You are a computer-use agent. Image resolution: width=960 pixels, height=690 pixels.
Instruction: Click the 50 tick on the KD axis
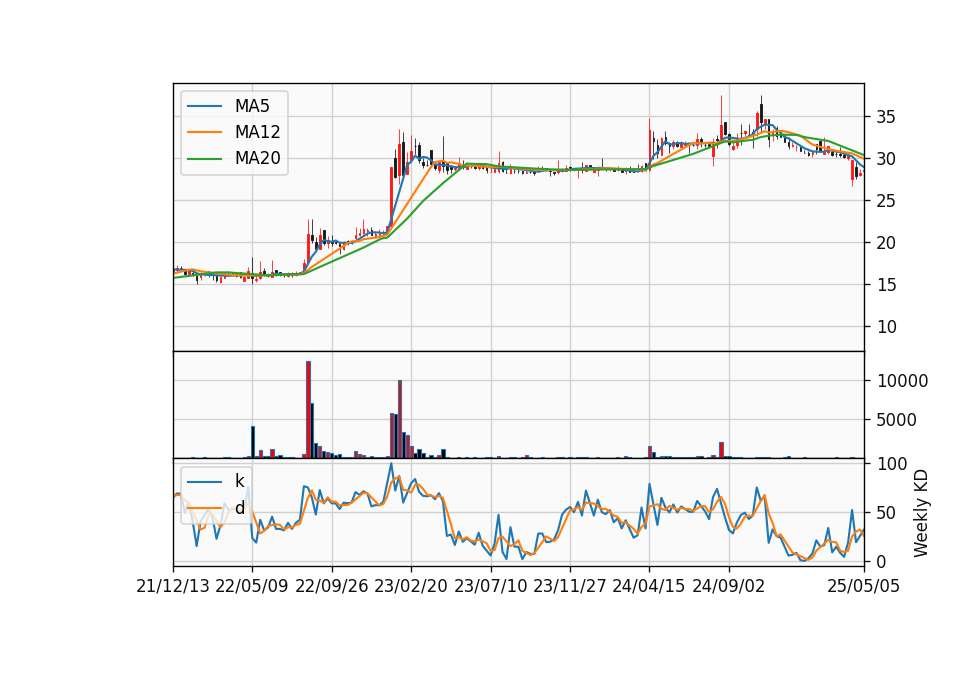coord(886,512)
